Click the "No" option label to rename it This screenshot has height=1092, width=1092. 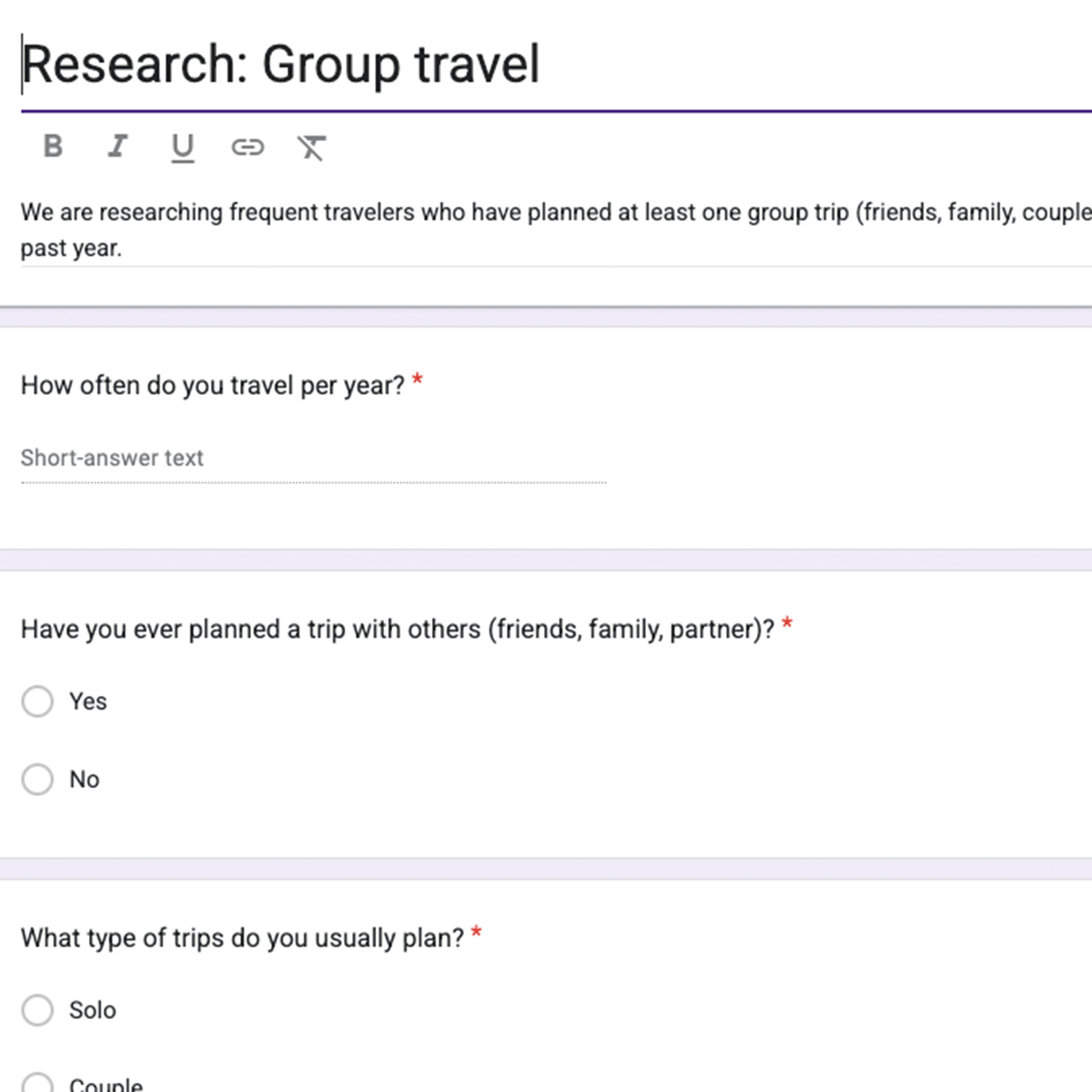coord(84,779)
